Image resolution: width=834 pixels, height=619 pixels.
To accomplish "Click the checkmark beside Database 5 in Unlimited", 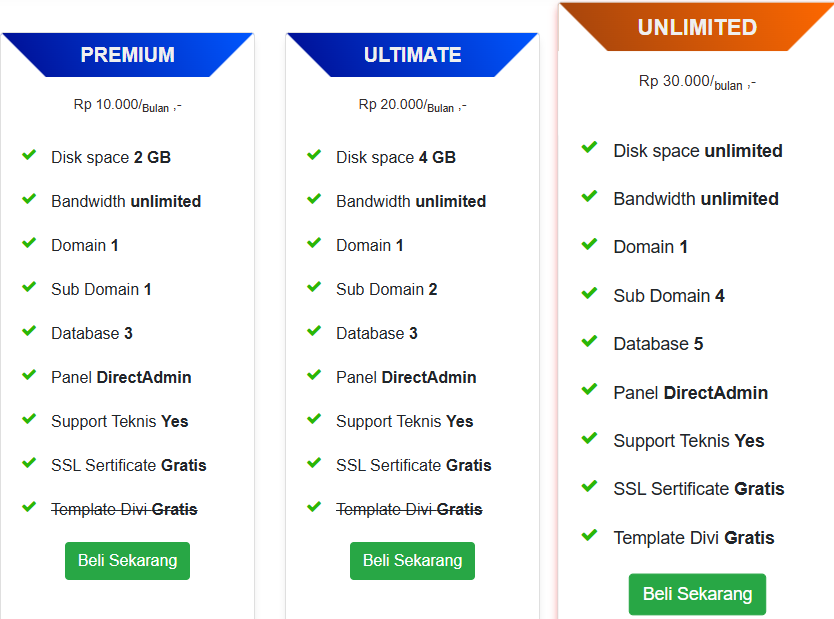I will click(x=589, y=343).
